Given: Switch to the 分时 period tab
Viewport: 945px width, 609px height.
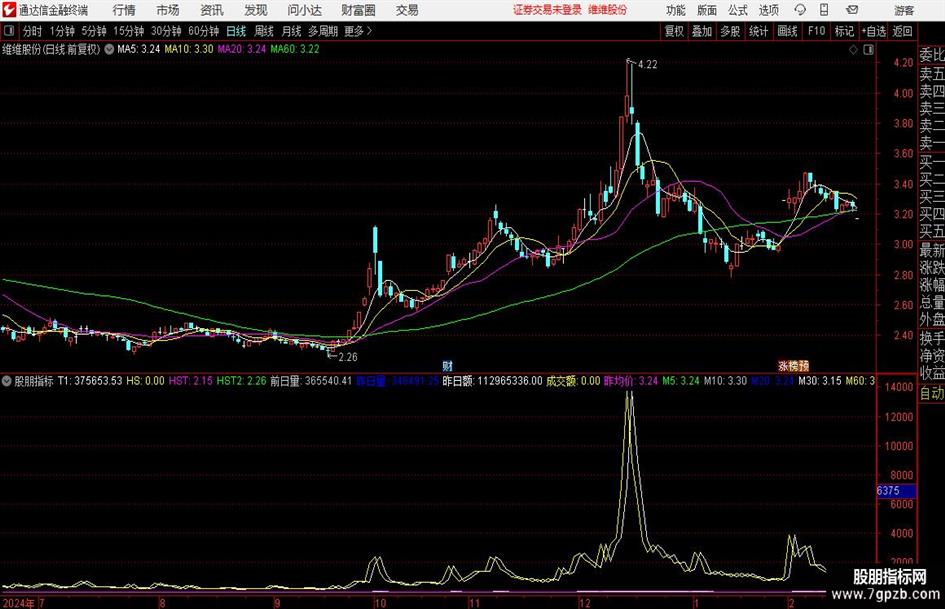Looking at the screenshot, I should (33, 31).
